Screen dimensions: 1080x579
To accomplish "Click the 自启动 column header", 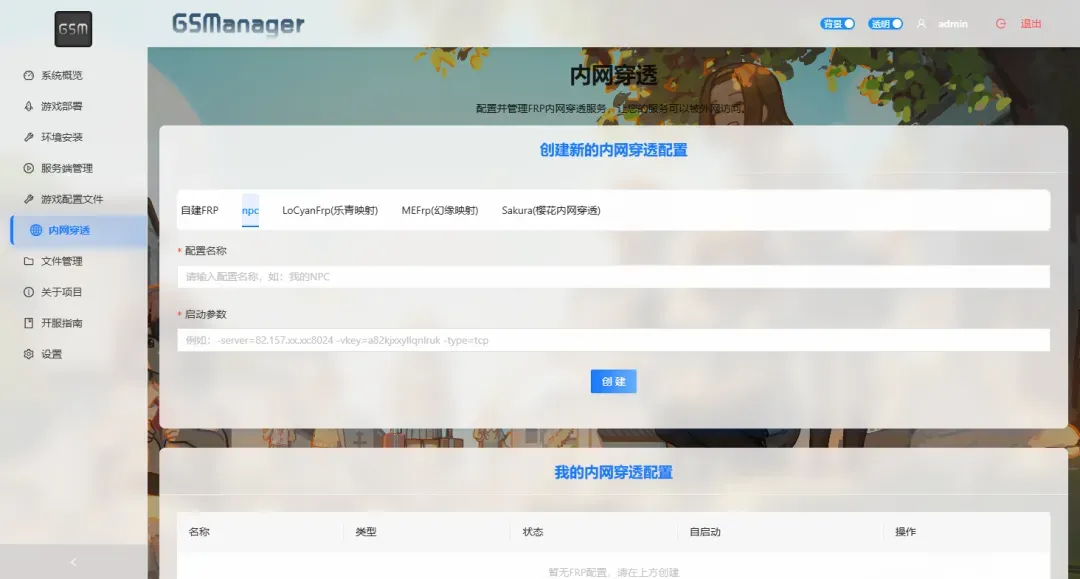I will (705, 531).
